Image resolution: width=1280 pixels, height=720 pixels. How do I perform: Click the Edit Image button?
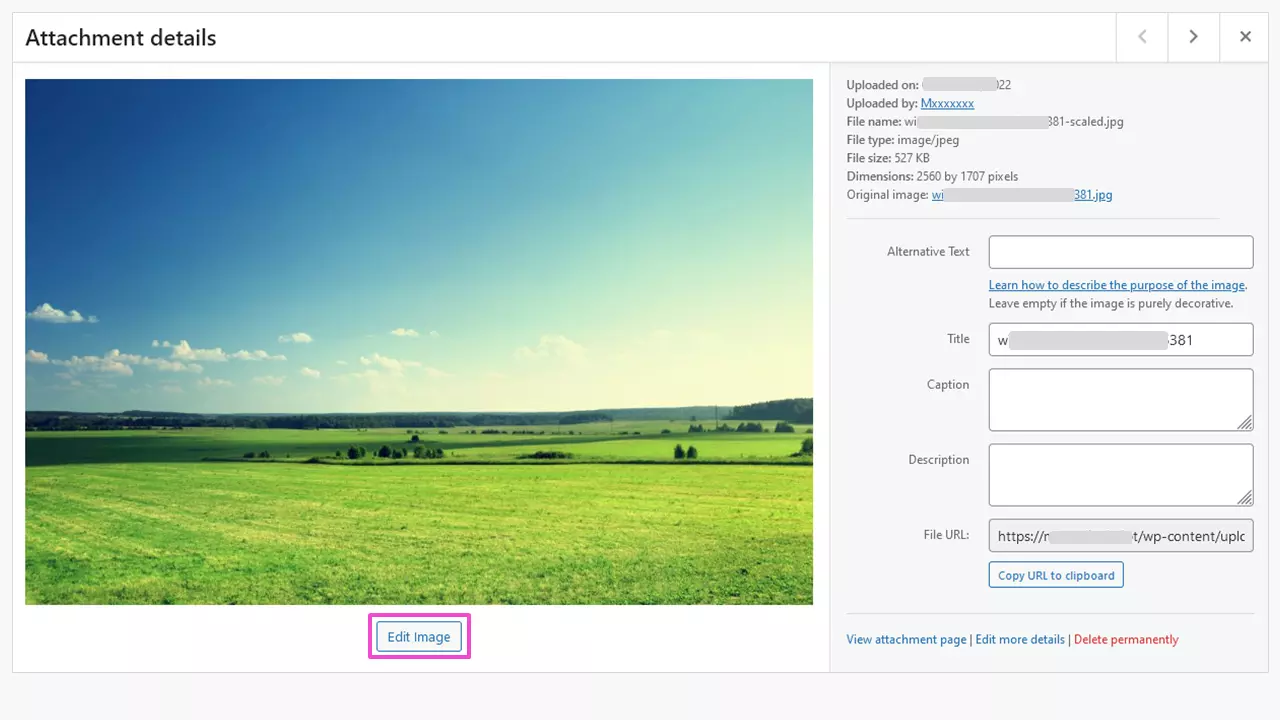pos(418,636)
